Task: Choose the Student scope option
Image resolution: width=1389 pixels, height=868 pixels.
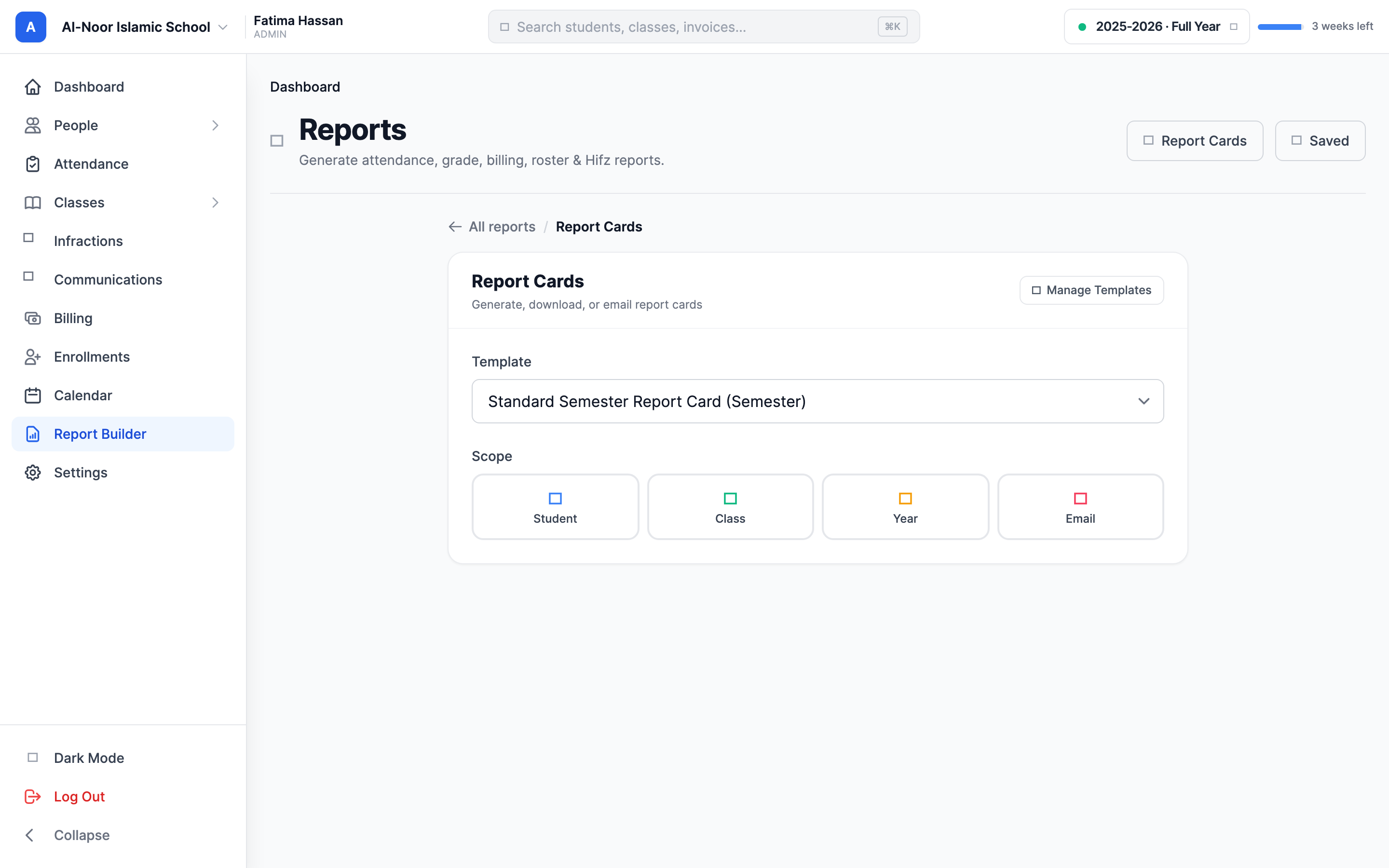Action: point(555,507)
